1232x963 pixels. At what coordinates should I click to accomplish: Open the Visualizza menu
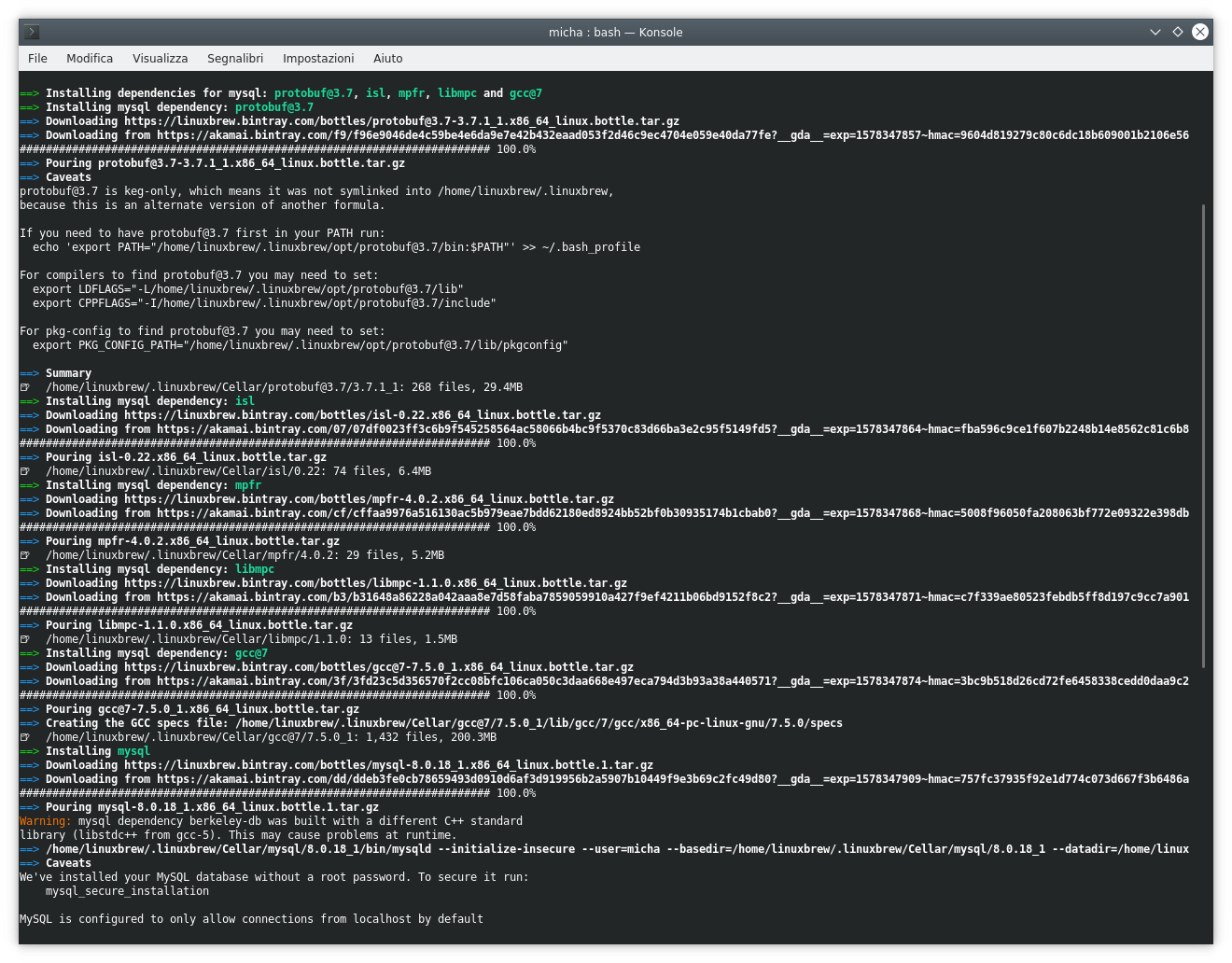[x=160, y=58]
